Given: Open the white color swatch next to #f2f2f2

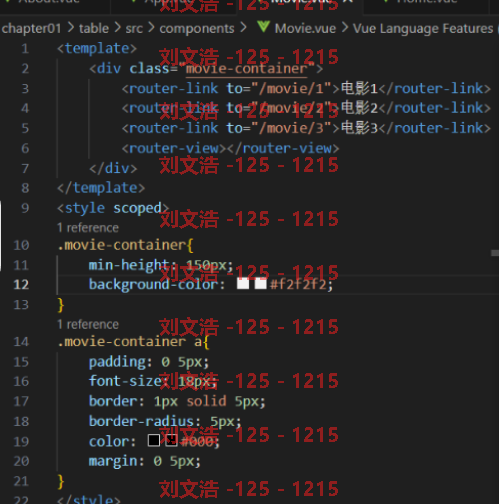Looking at the screenshot, I should (x=260, y=284).
